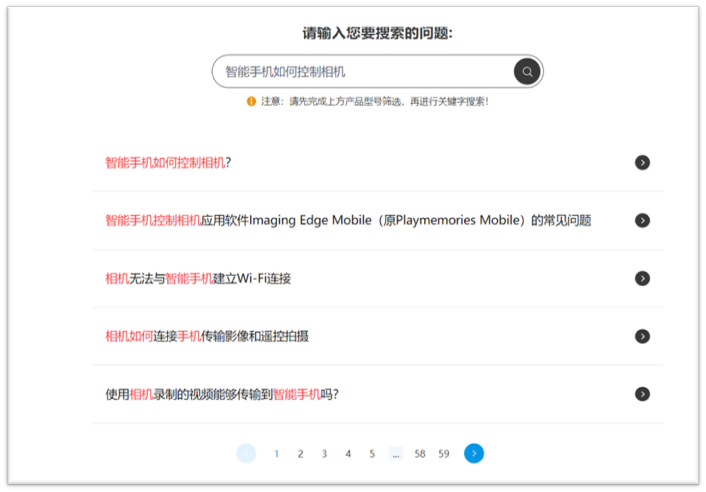The height and width of the screenshot is (492, 706).
Task: Jump to page 58 of results
Action: pyautogui.click(x=420, y=454)
